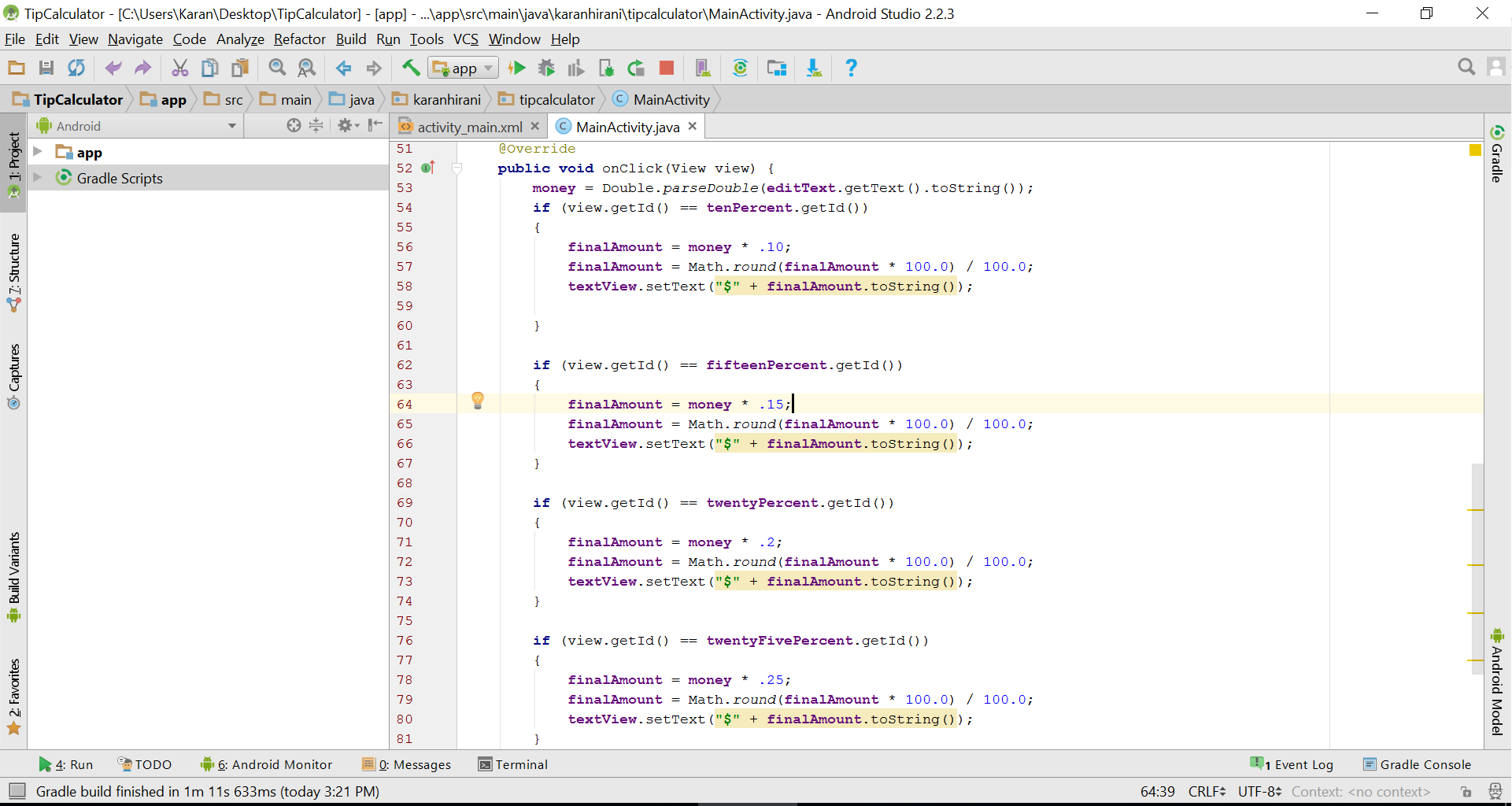The image size is (1512, 806).
Task: Open the Refactor menu
Action: [x=299, y=39]
